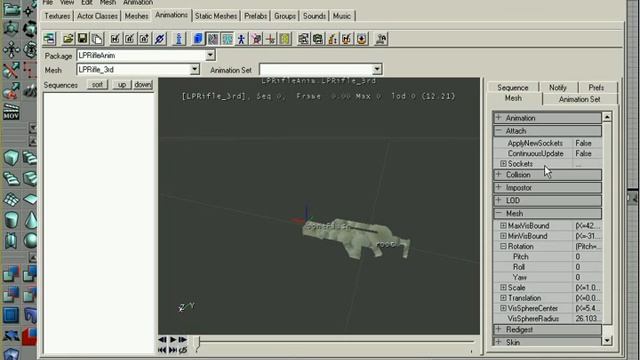The height and width of the screenshot is (360, 640).
Task: Click the jump to first frame button
Action: tap(162, 350)
